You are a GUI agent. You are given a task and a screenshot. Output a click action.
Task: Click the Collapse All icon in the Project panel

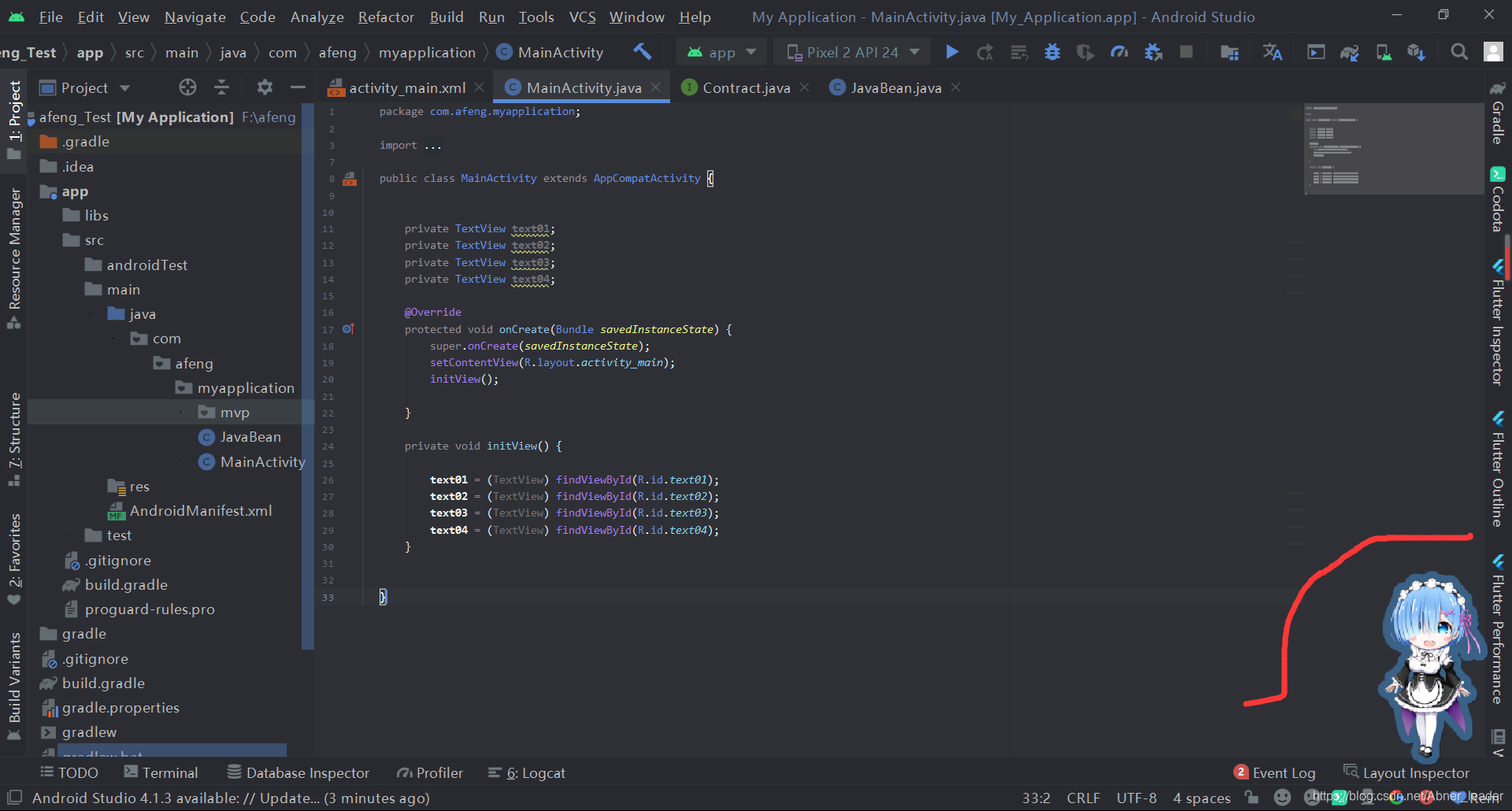click(x=221, y=87)
